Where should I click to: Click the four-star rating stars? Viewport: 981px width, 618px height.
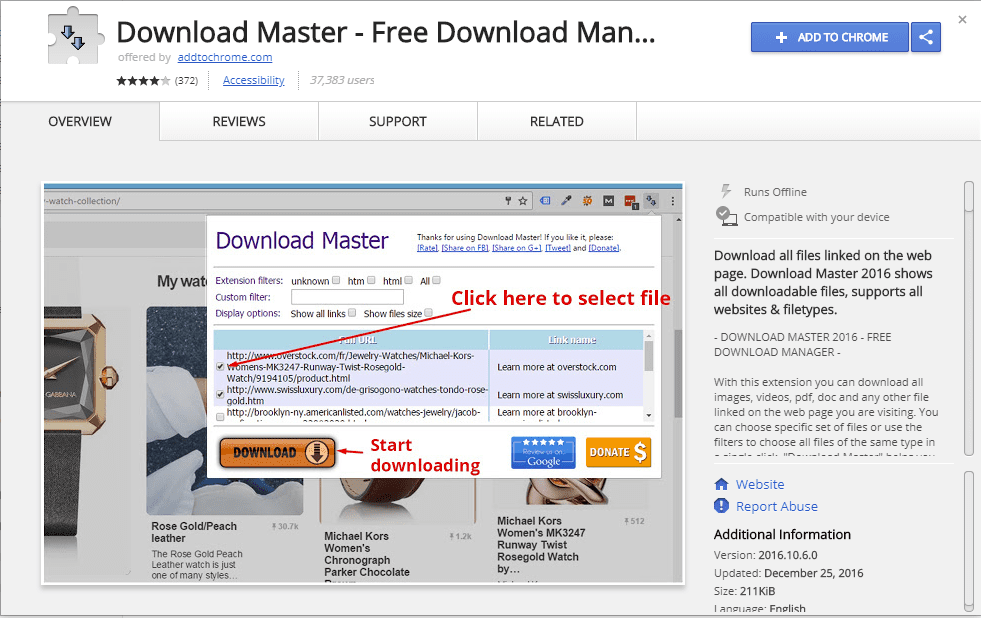click(x=143, y=81)
